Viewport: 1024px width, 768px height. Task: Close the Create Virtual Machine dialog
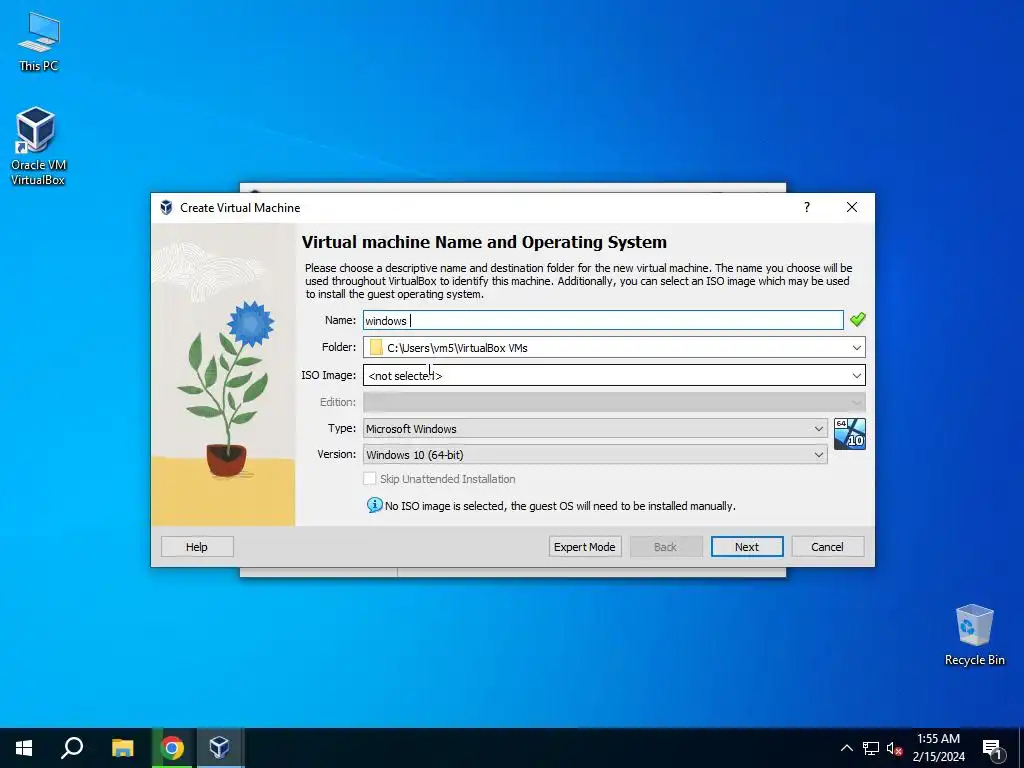point(852,207)
